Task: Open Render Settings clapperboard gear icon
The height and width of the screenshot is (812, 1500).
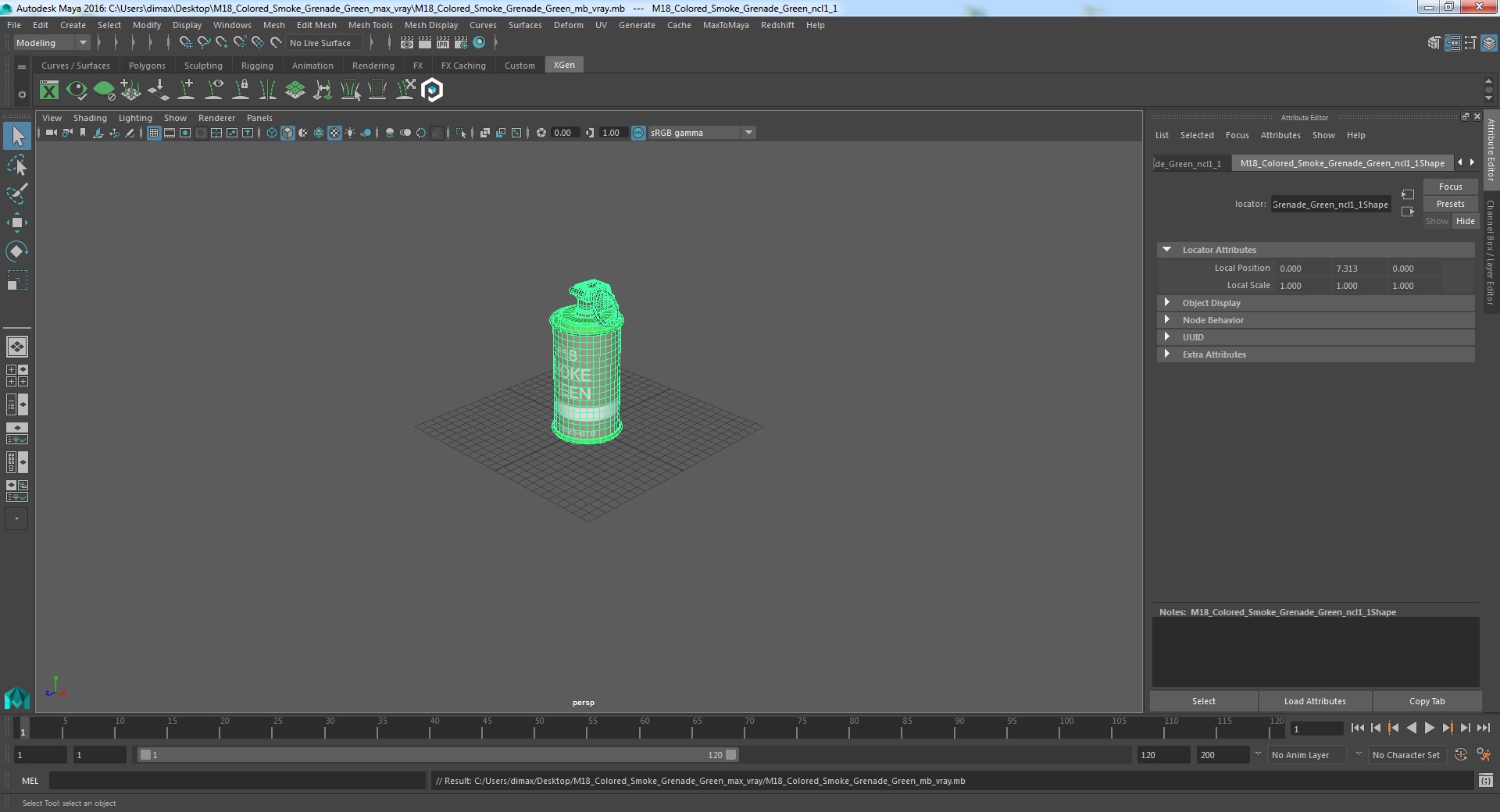Action: pos(461,43)
